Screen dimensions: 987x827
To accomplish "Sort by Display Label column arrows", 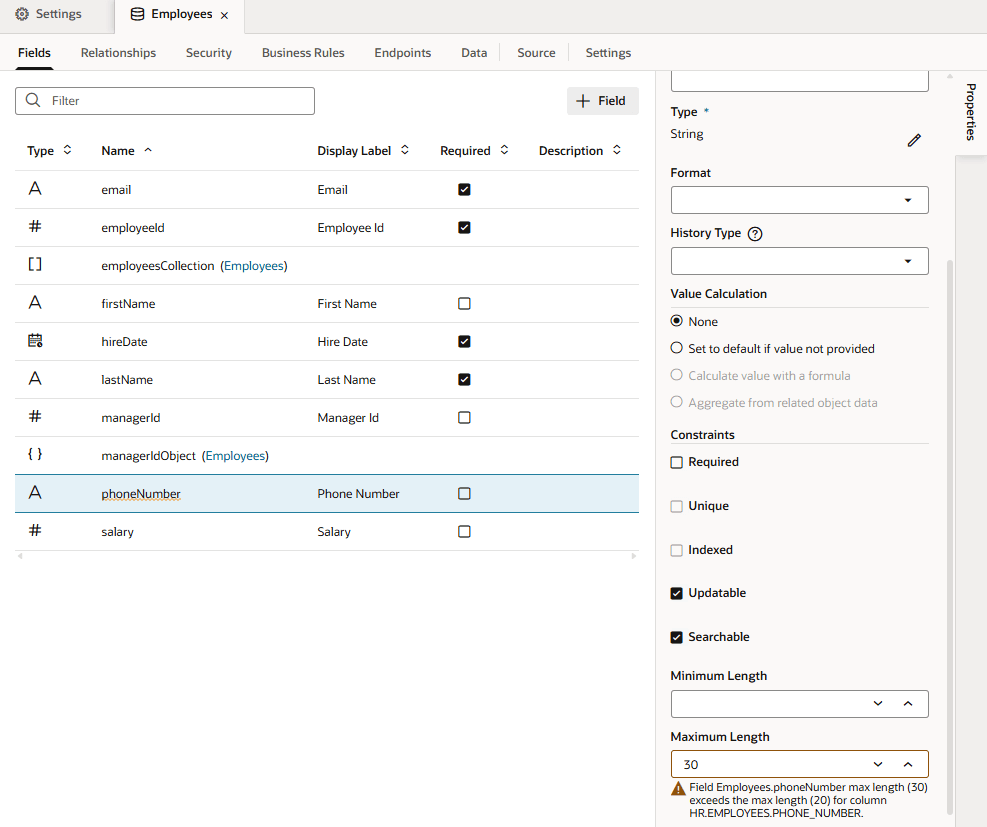I will click(405, 150).
